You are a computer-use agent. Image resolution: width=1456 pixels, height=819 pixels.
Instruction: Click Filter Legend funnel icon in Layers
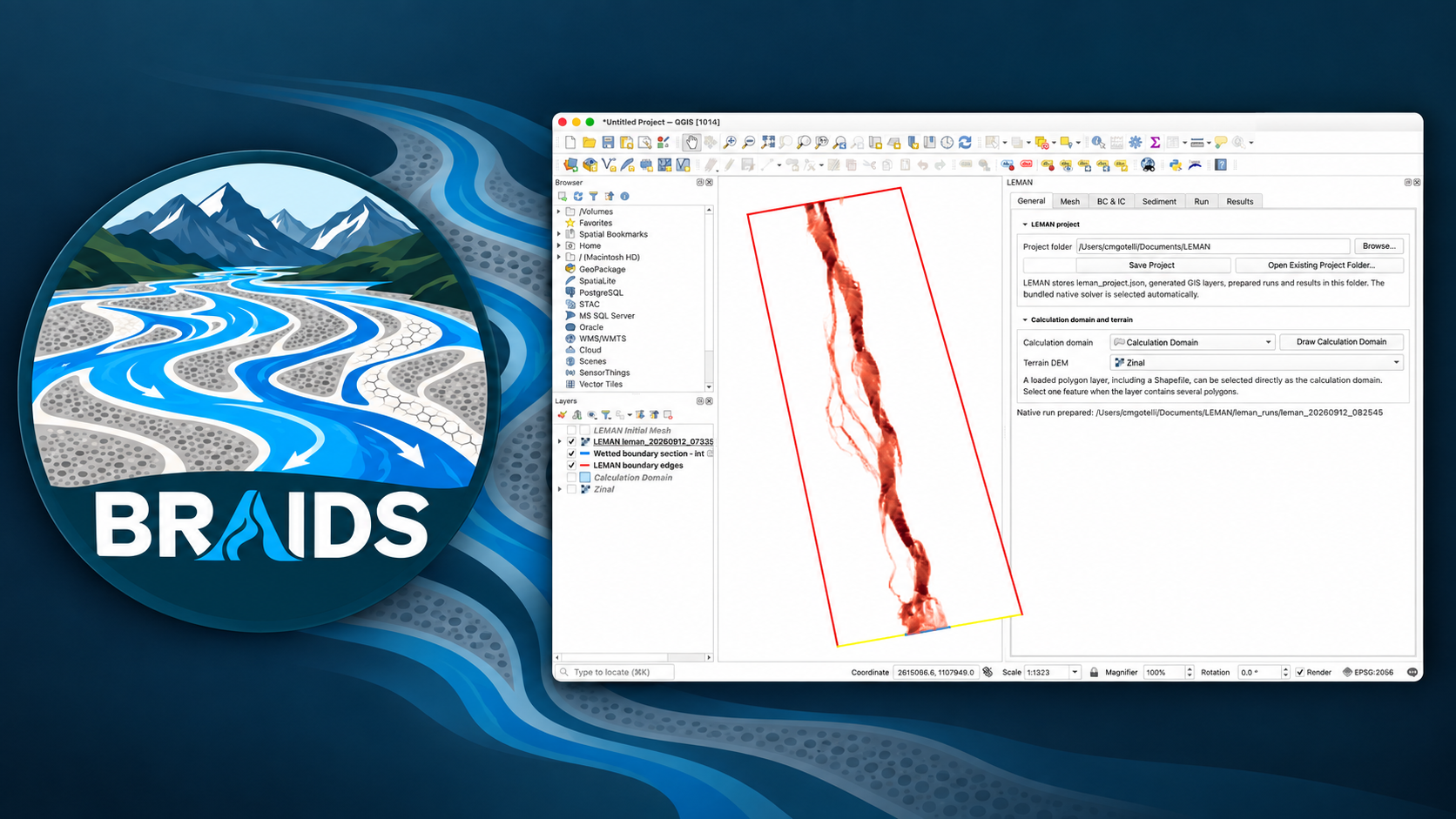[606, 415]
